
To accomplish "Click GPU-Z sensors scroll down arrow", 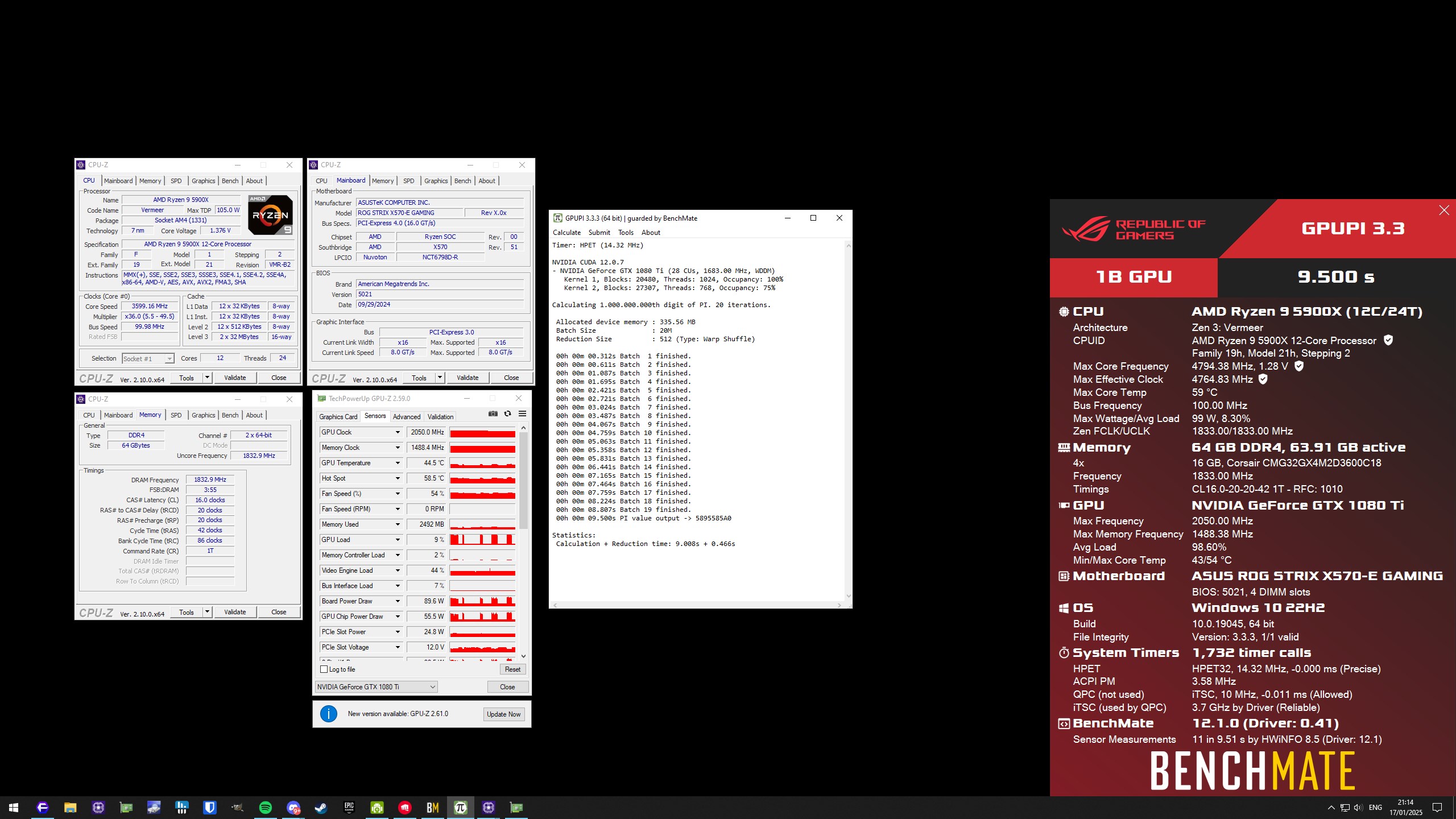I will (523, 656).
